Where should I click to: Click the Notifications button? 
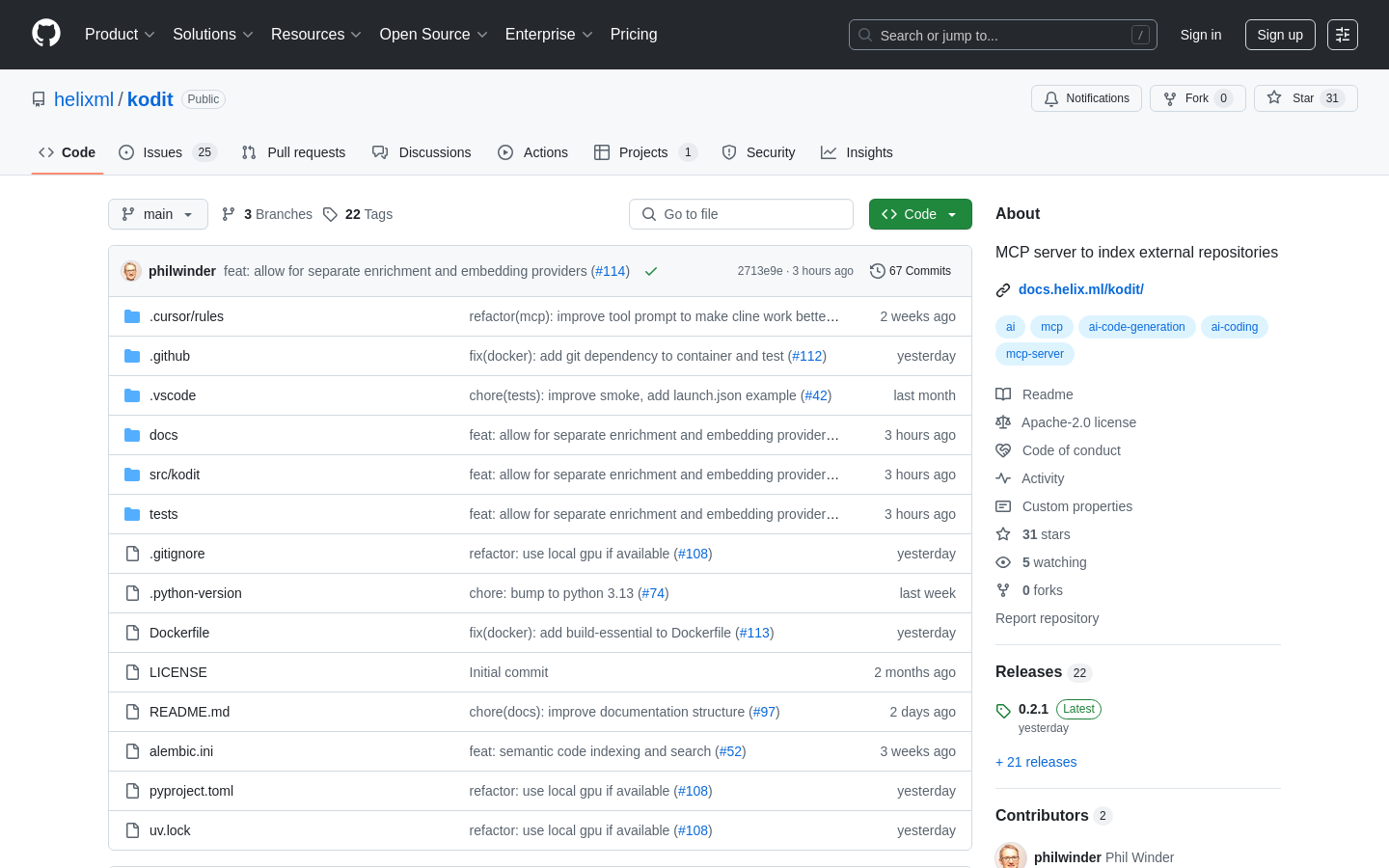(x=1086, y=98)
